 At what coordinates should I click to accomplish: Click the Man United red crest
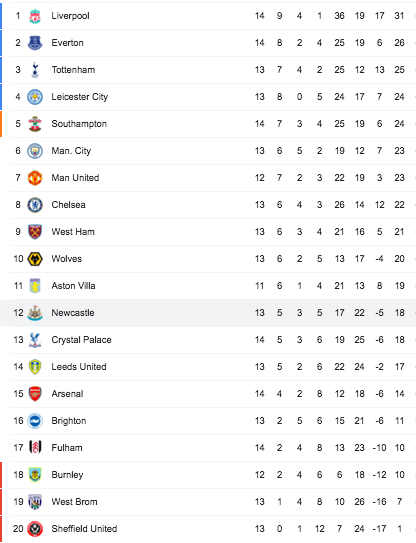[35, 178]
